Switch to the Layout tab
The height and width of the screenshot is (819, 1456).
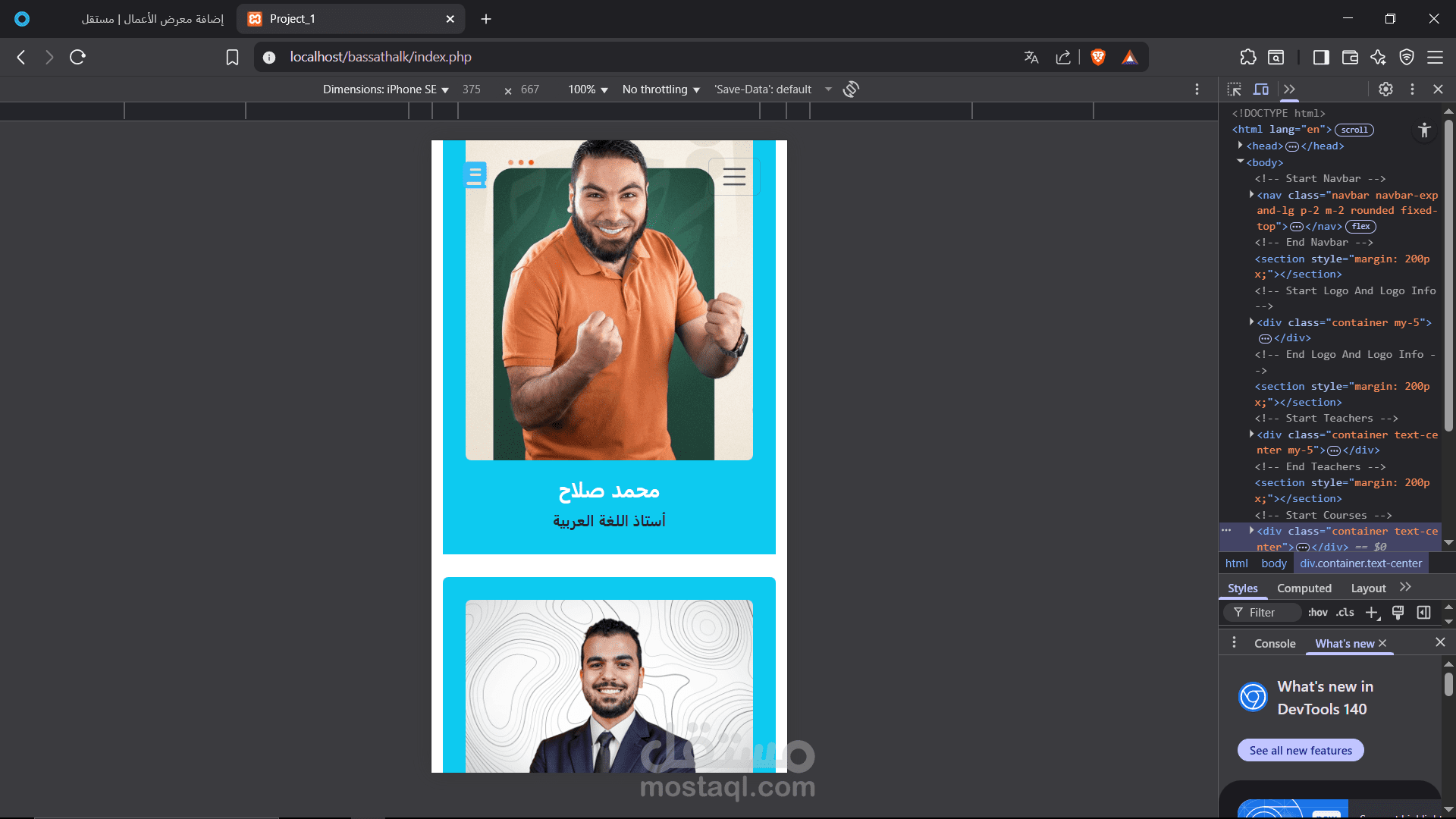click(x=1368, y=588)
